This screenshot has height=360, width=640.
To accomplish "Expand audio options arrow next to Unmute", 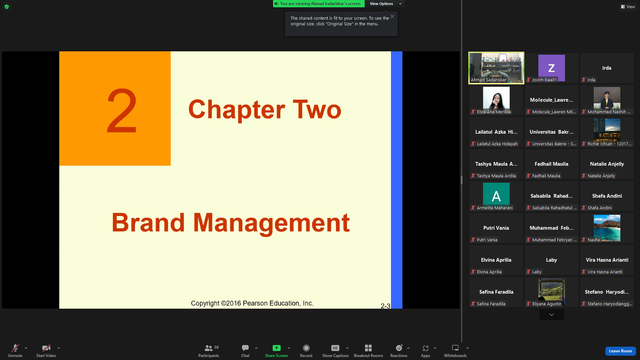I will pos(26,348).
